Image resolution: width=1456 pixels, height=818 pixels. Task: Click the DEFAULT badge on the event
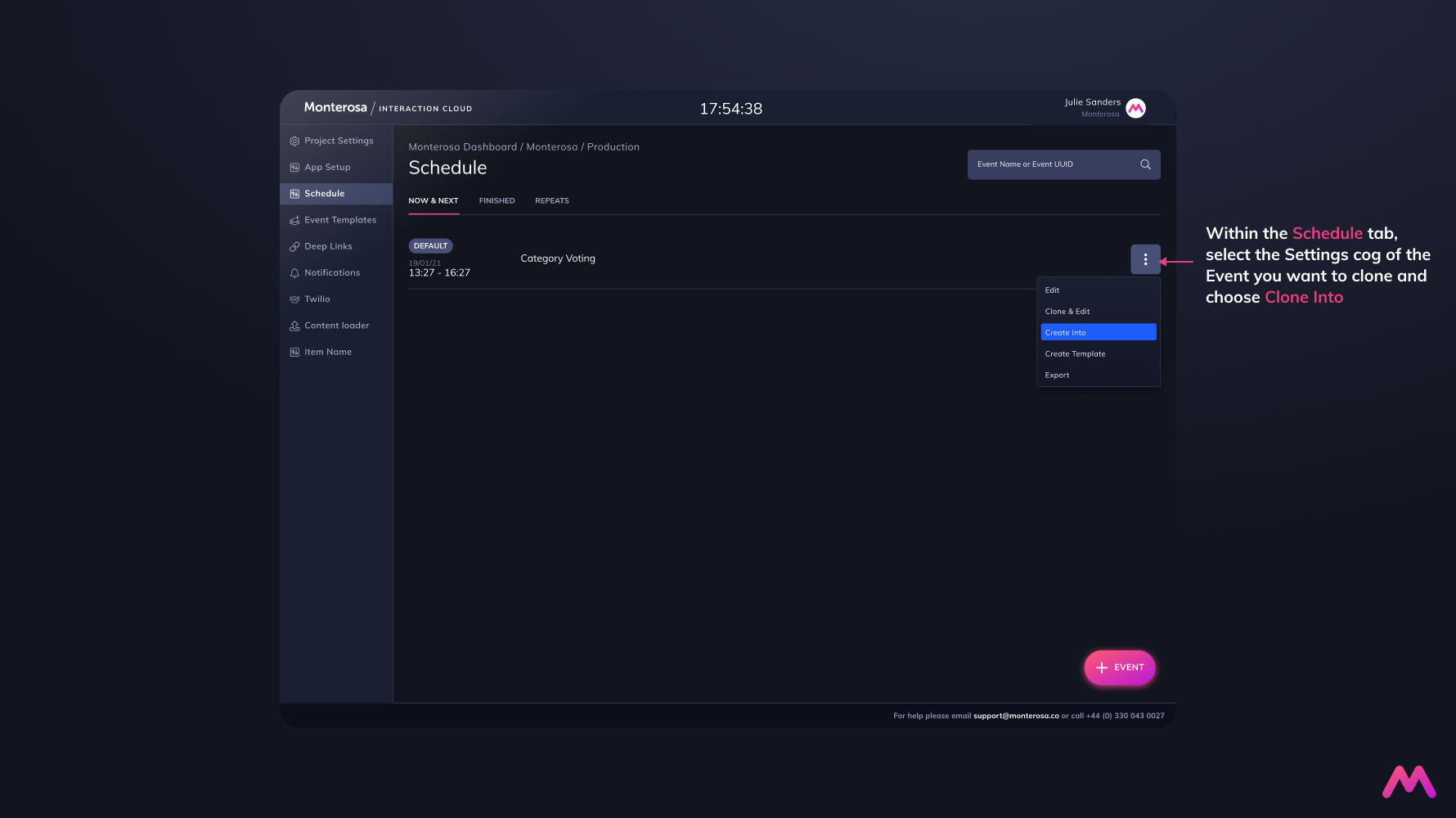pos(431,246)
